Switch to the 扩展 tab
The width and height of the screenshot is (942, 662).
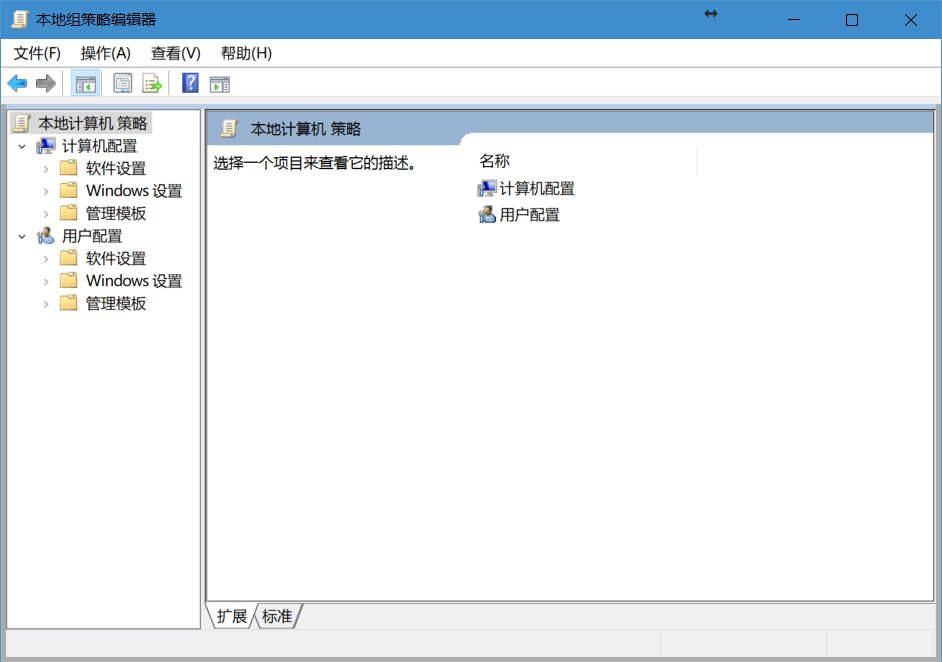(232, 616)
